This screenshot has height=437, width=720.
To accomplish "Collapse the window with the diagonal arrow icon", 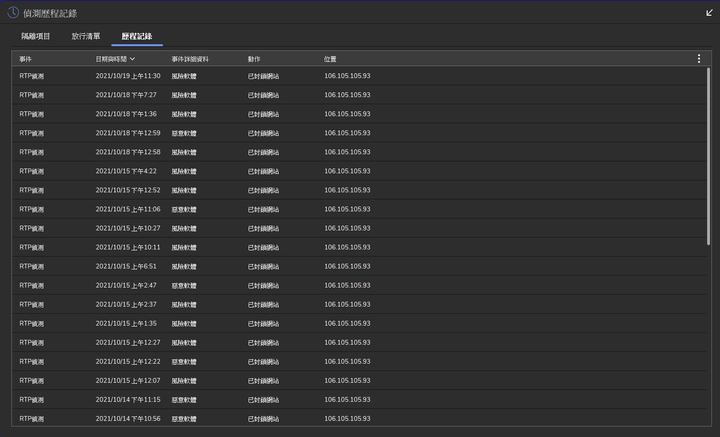I will click(x=709, y=12).
